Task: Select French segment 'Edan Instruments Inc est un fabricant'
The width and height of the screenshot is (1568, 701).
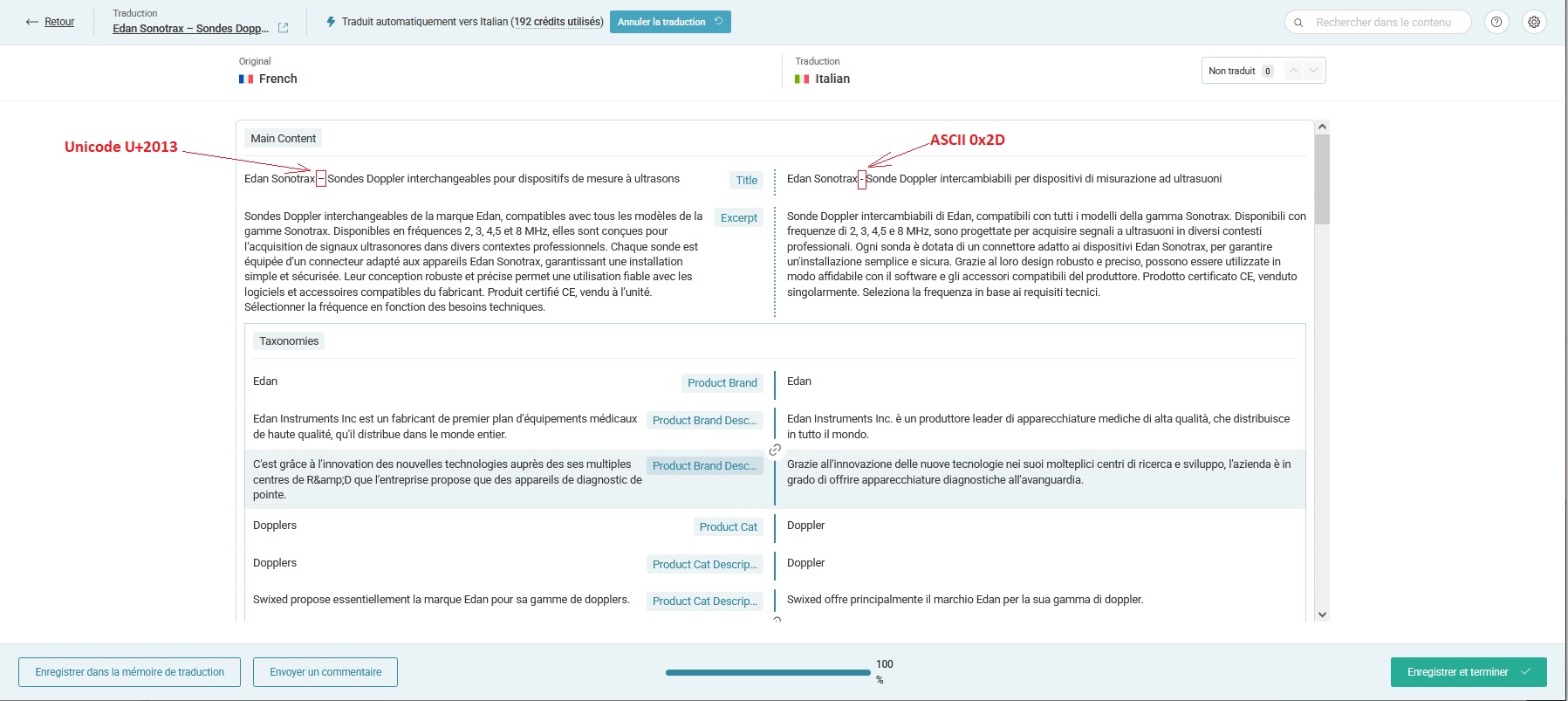Action: (x=445, y=426)
